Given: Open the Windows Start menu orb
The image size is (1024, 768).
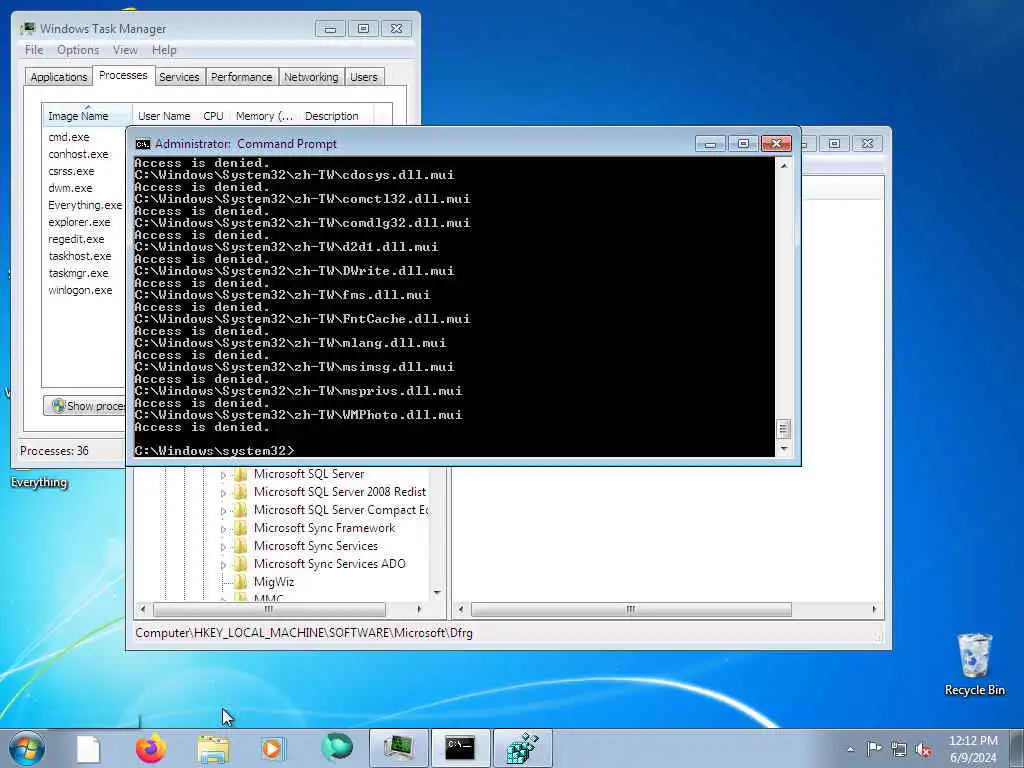Looking at the screenshot, I should pos(27,748).
